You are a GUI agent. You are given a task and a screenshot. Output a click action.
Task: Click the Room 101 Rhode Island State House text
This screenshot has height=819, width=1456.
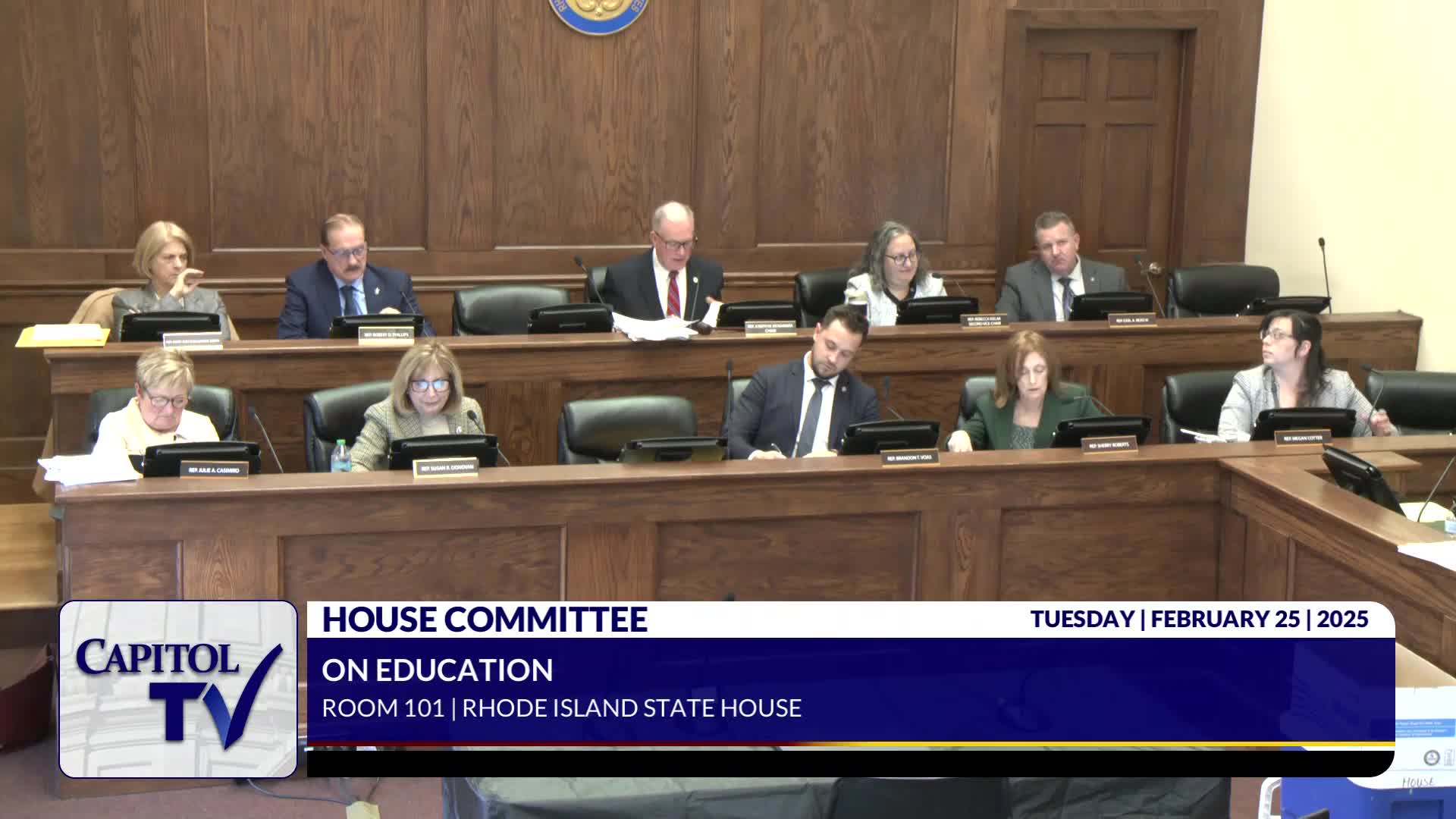tap(561, 708)
